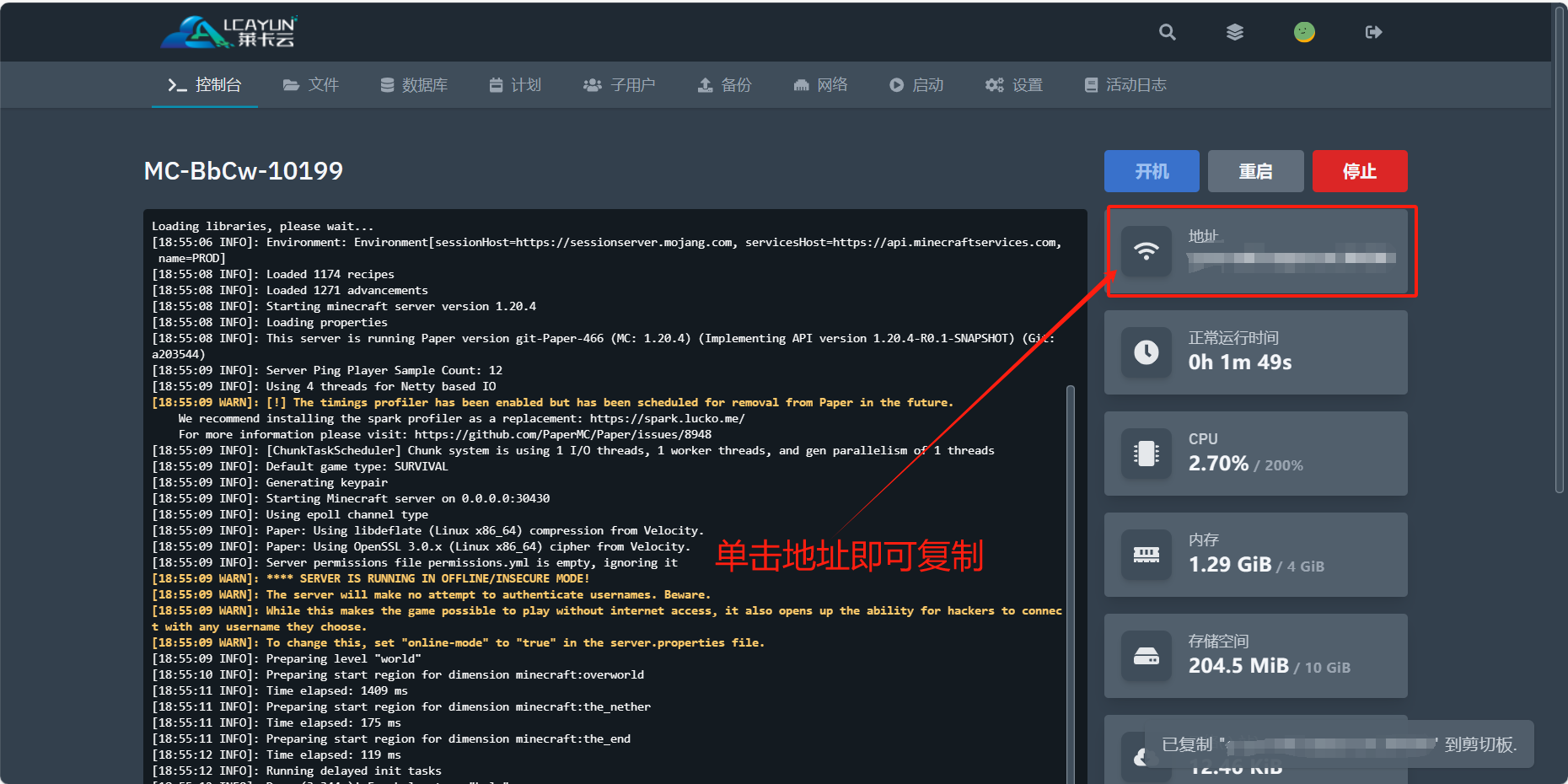
Task: Click the LCAYUN logo
Action: coord(228,32)
